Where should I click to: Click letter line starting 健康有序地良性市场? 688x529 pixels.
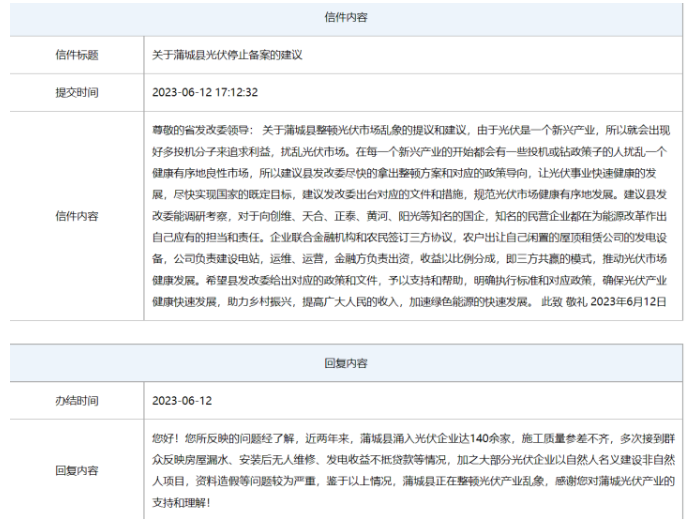pyautogui.click(x=404, y=173)
